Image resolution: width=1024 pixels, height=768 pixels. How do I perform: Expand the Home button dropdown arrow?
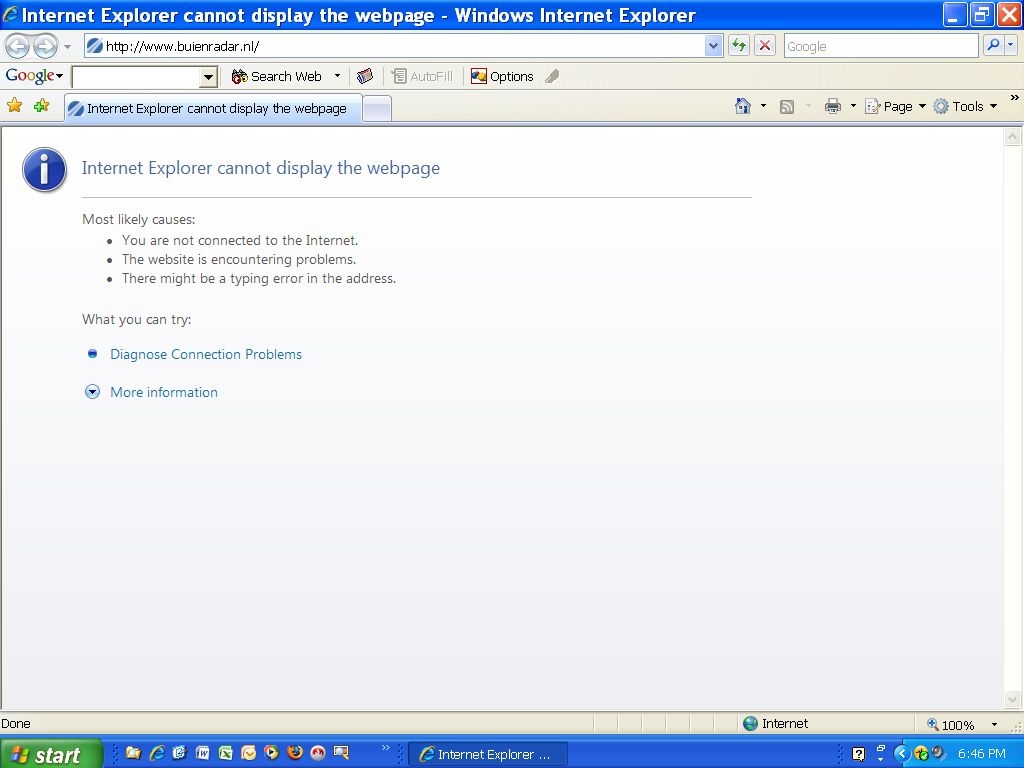pos(763,106)
